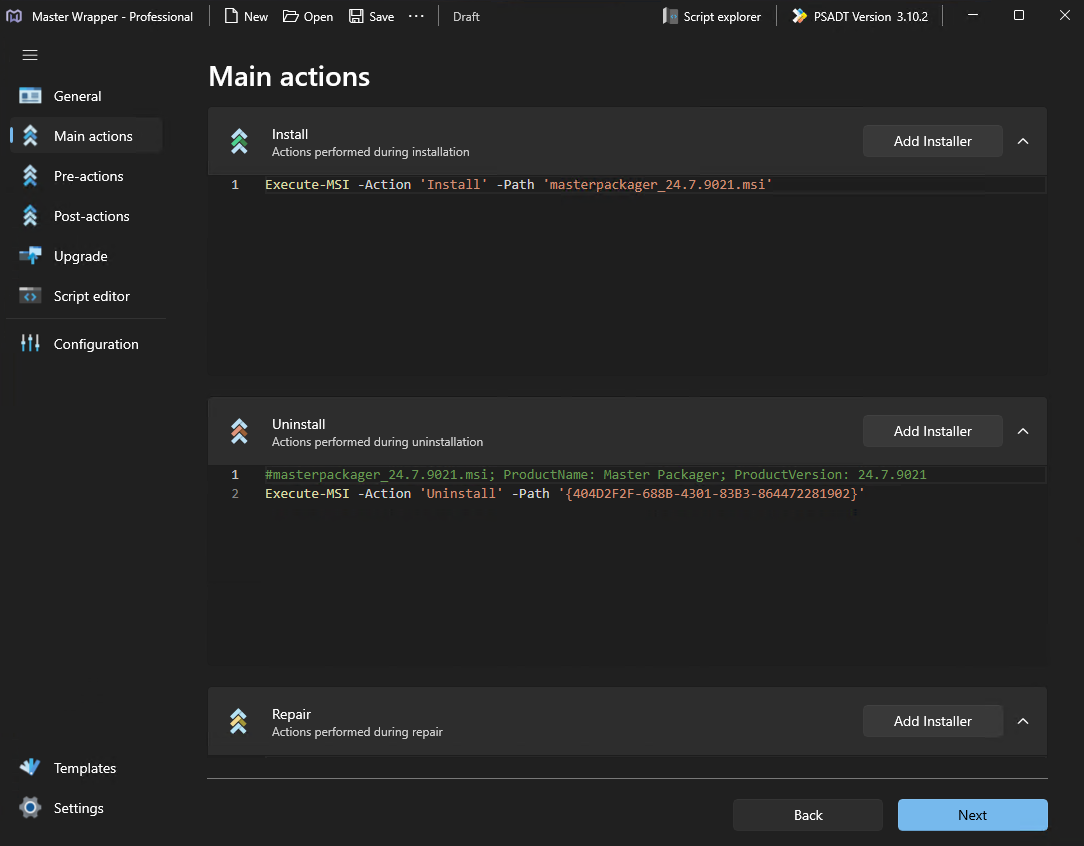The image size is (1084, 846).
Task: Maximize the Master Wrapper window
Action: [1018, 15]
